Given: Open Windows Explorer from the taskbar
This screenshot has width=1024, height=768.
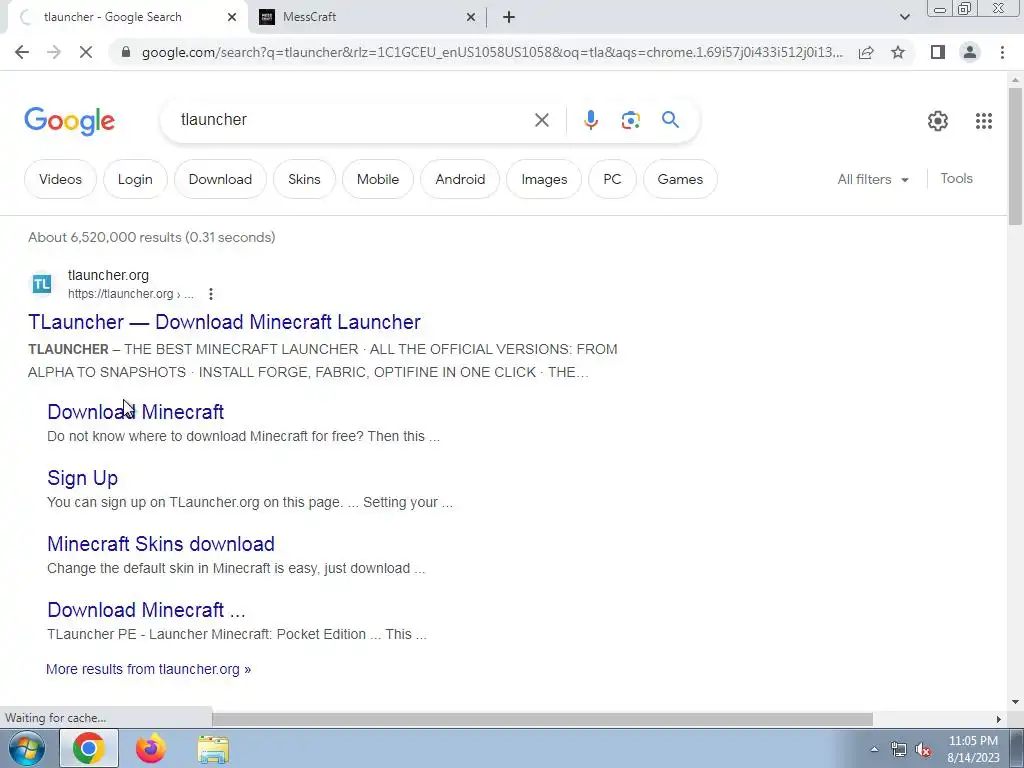Looking at the screenshot, I should point(213,749).
